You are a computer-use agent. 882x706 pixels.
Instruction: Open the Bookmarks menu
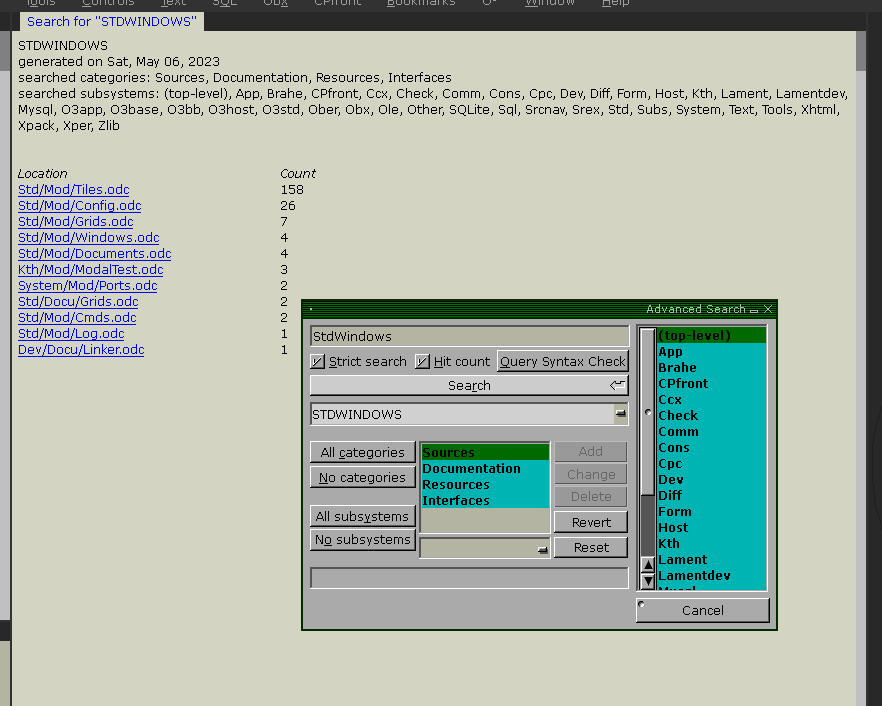tap(420, 3)
